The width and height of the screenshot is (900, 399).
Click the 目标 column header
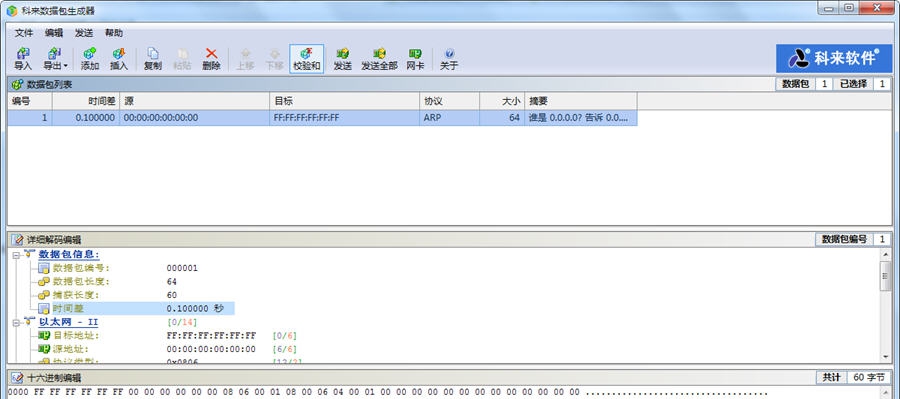(x=345, y=101)
